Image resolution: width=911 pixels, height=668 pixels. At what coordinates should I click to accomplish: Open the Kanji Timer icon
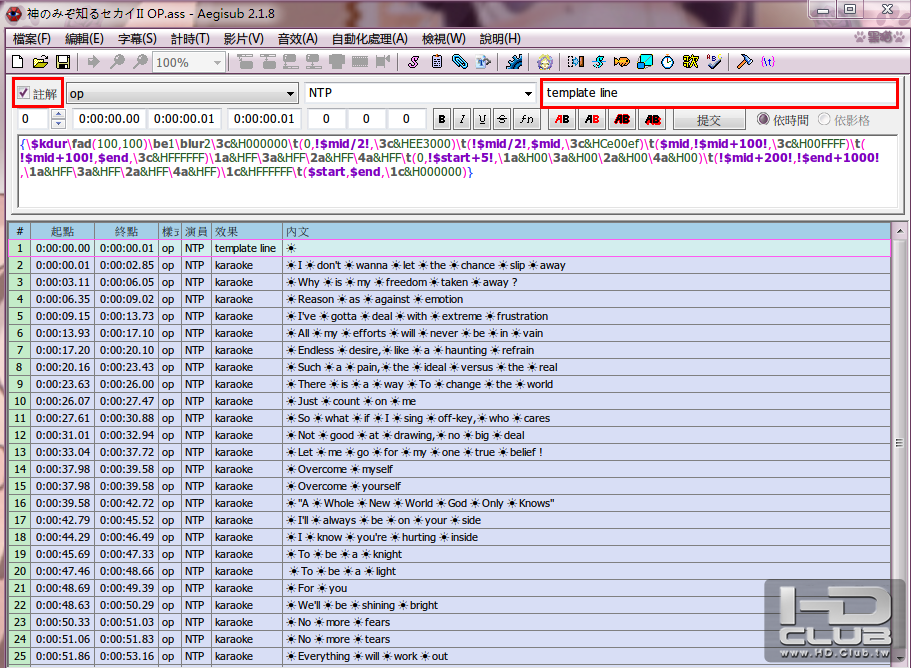click(x=691, y=62)
